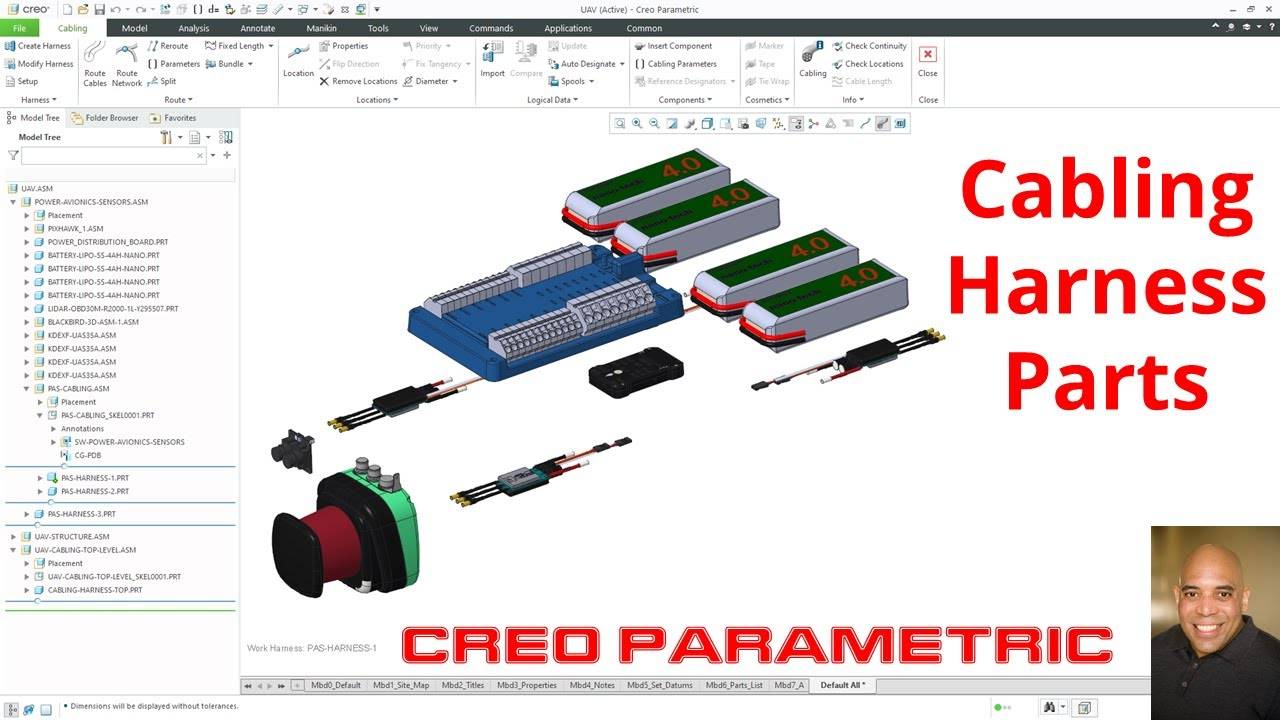Switch to the Model ribbon tab
This screenshot has width=1280, height=720.
[x=134, y=28]
